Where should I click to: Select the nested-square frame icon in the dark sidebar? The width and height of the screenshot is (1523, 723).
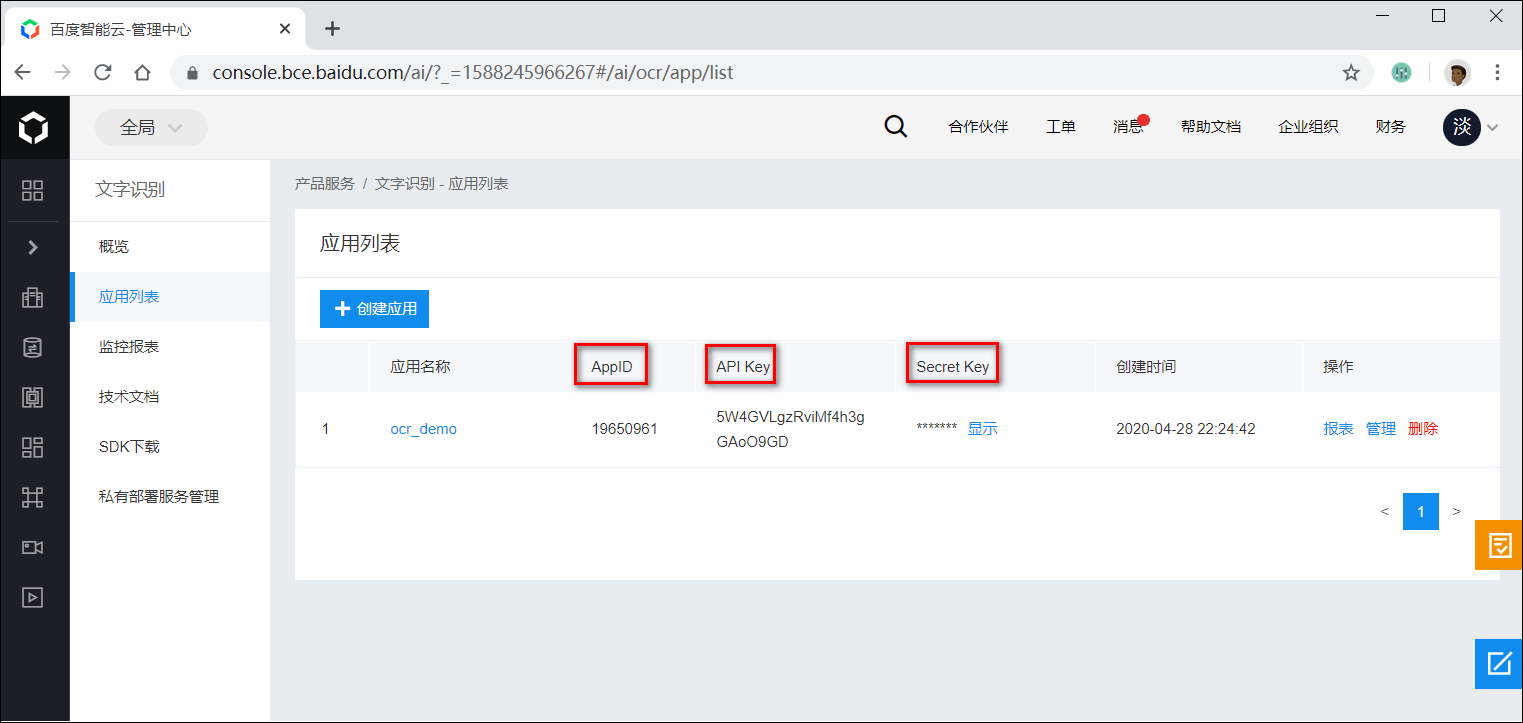point(33,397)
